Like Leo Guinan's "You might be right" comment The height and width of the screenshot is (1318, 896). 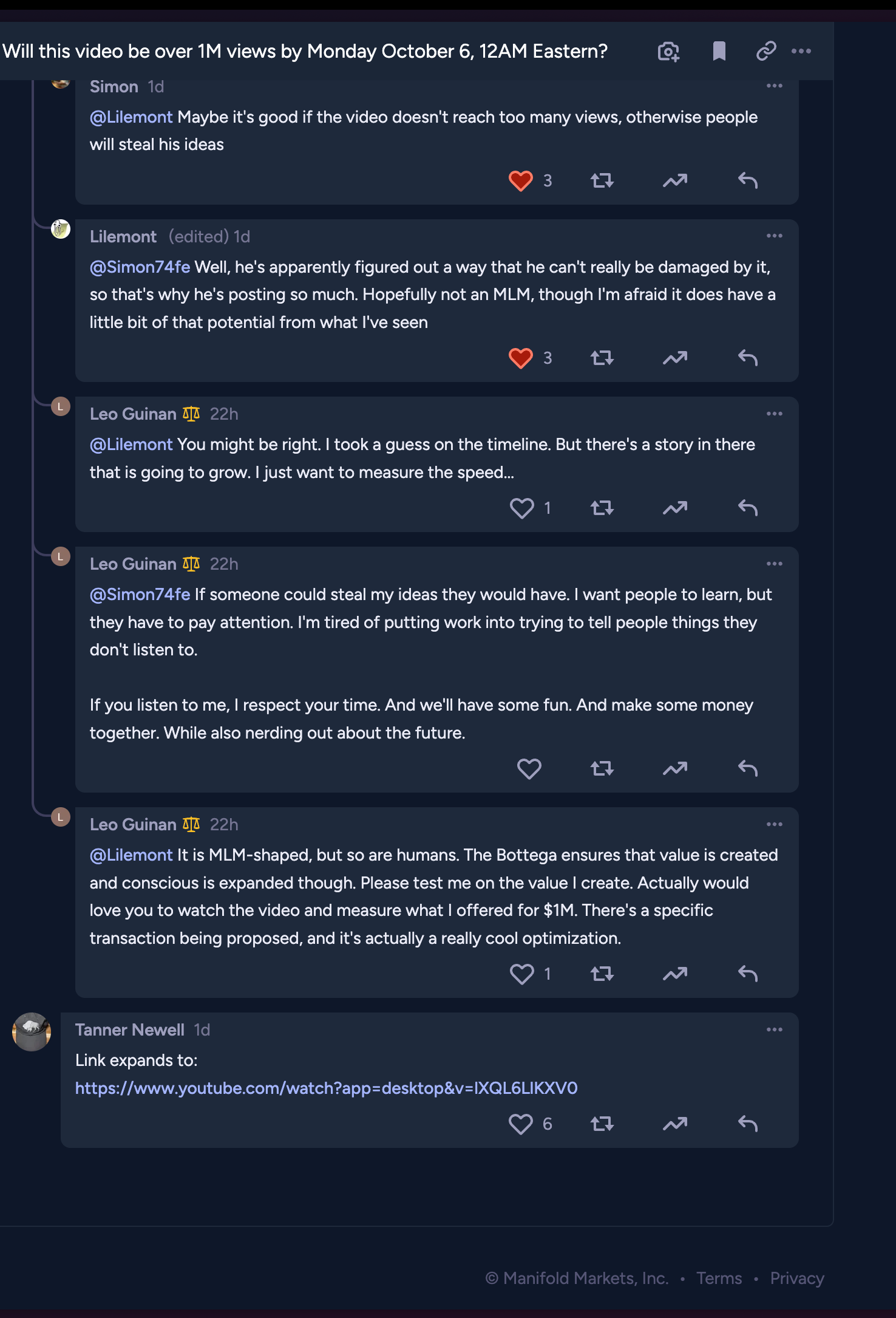(x=522, y=508)
